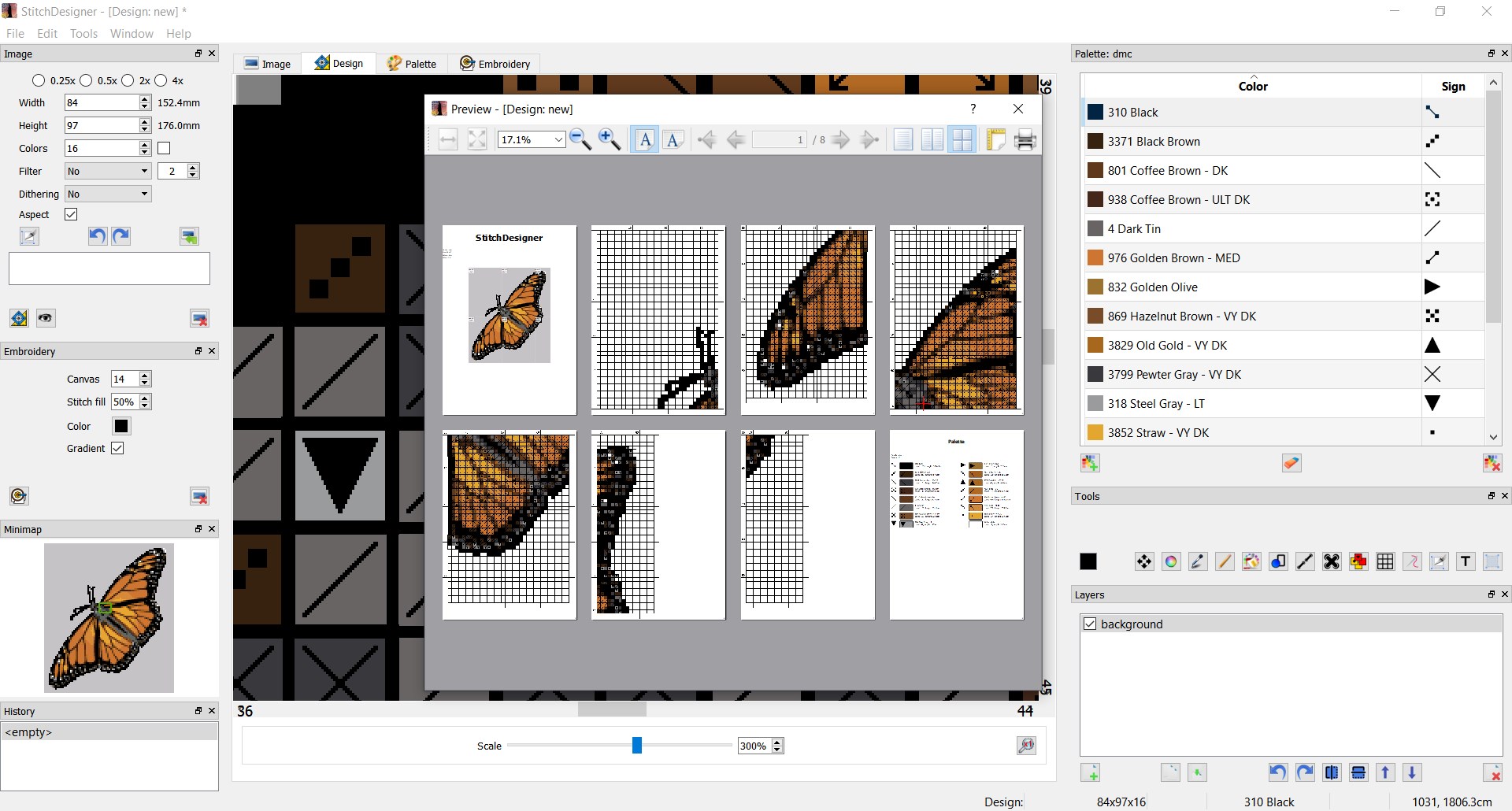Uncheck the Aspect checkbox
Viewport: 1512px width, 811px height.
pyautogui.click(x=71, y=214)
